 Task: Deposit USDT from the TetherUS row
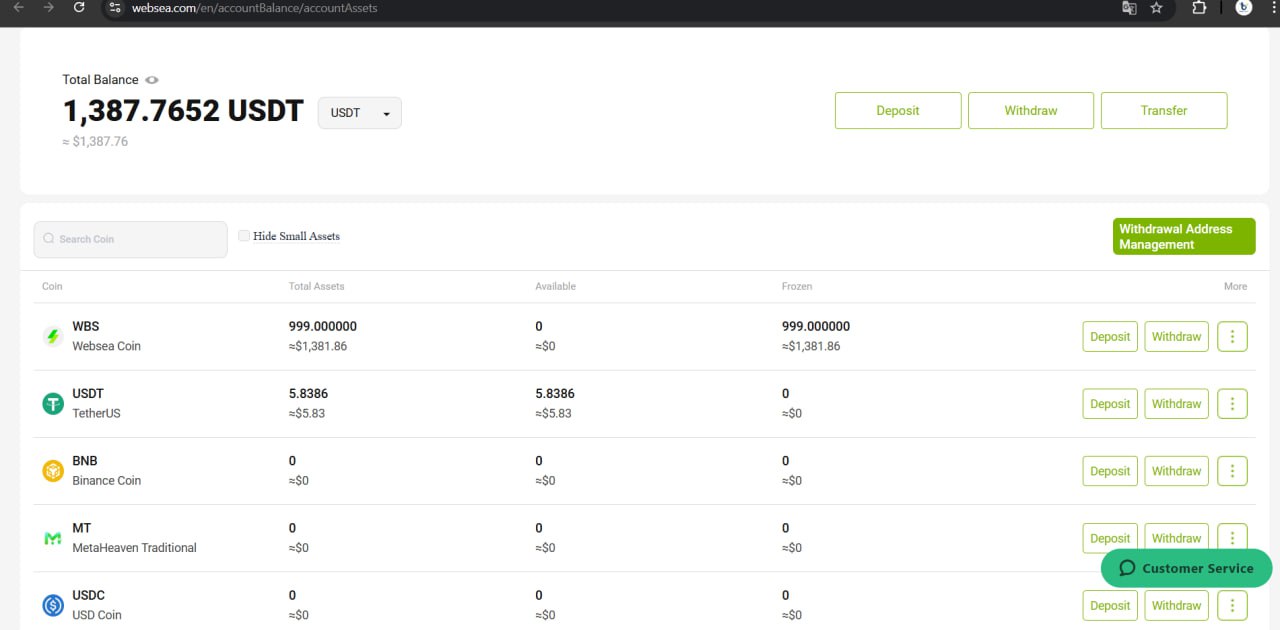pos(1110,403)
